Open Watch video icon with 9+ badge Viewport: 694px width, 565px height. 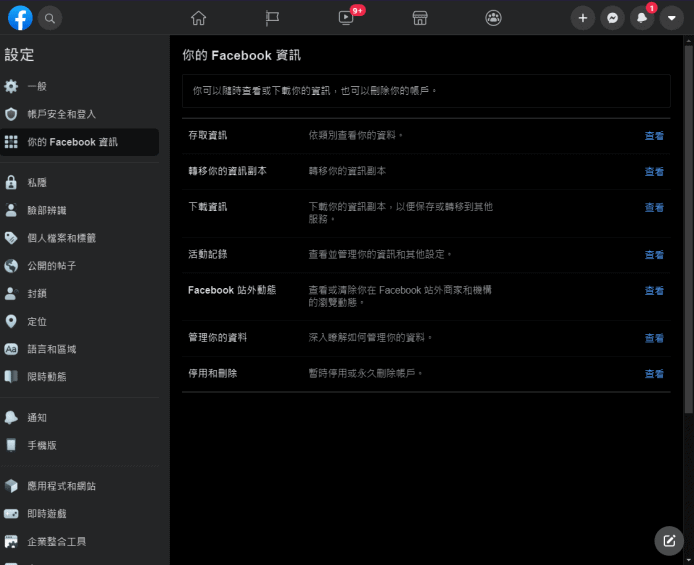[x=346, y=18]
